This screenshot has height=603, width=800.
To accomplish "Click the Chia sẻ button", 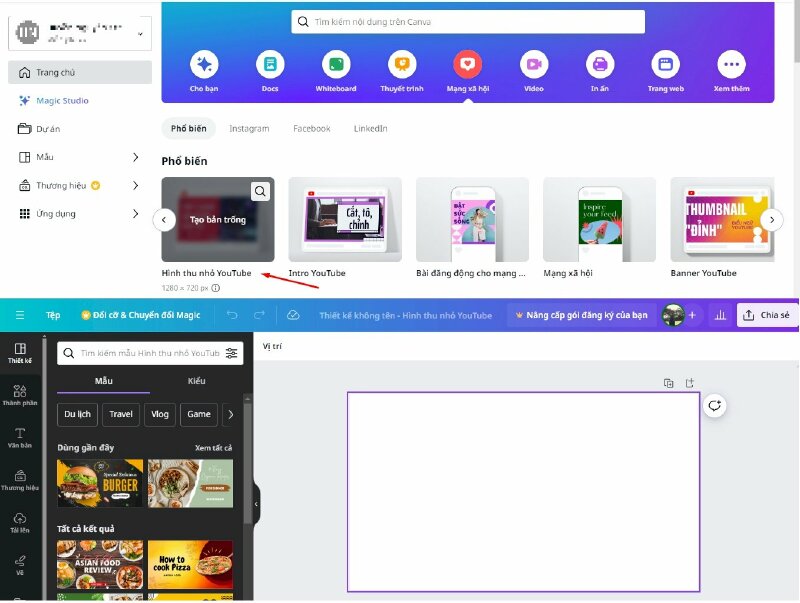I will (769, 314).
